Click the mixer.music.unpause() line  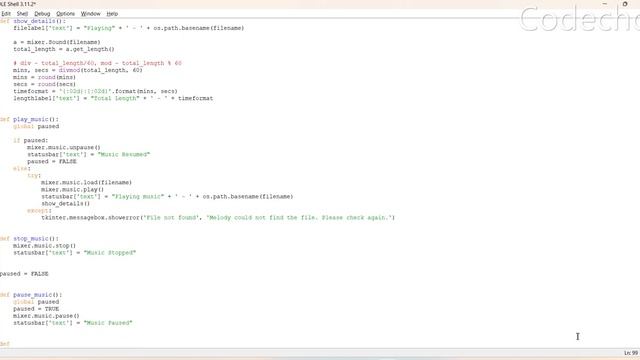click(64, 147)
